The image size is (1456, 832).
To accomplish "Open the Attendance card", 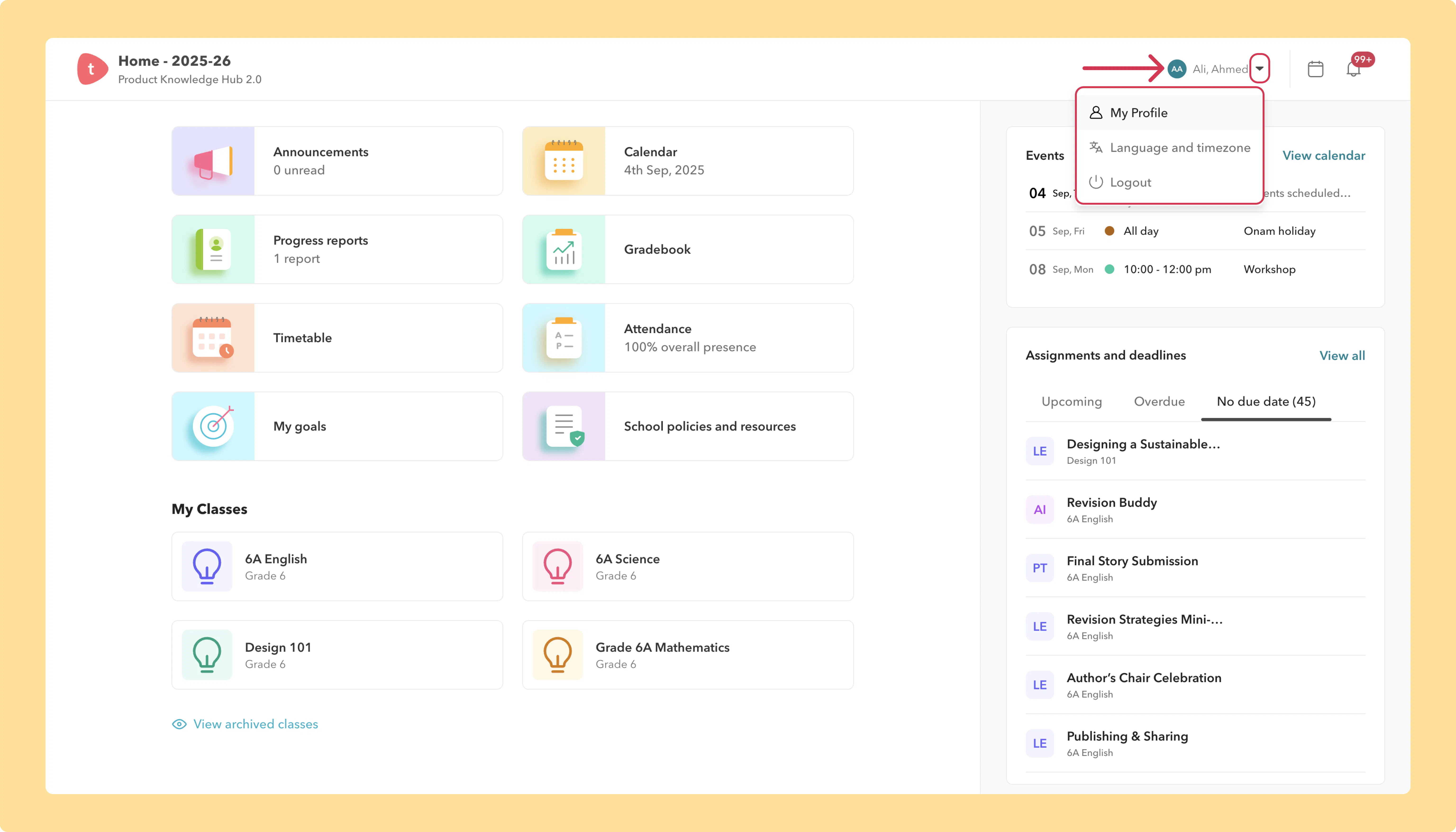I will pyautogui.click(x=688, y=338).
